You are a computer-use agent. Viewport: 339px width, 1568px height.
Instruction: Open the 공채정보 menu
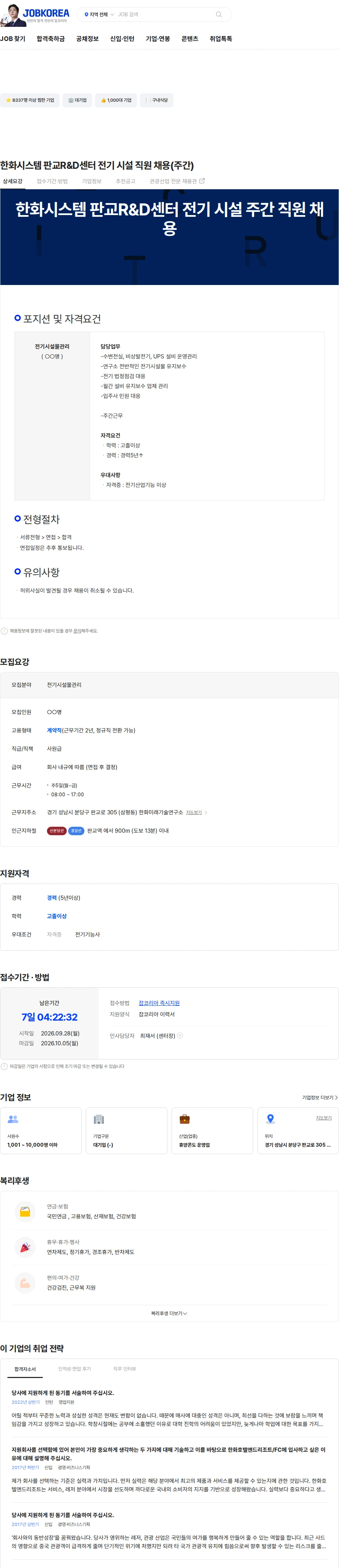[x=87, y=38]
